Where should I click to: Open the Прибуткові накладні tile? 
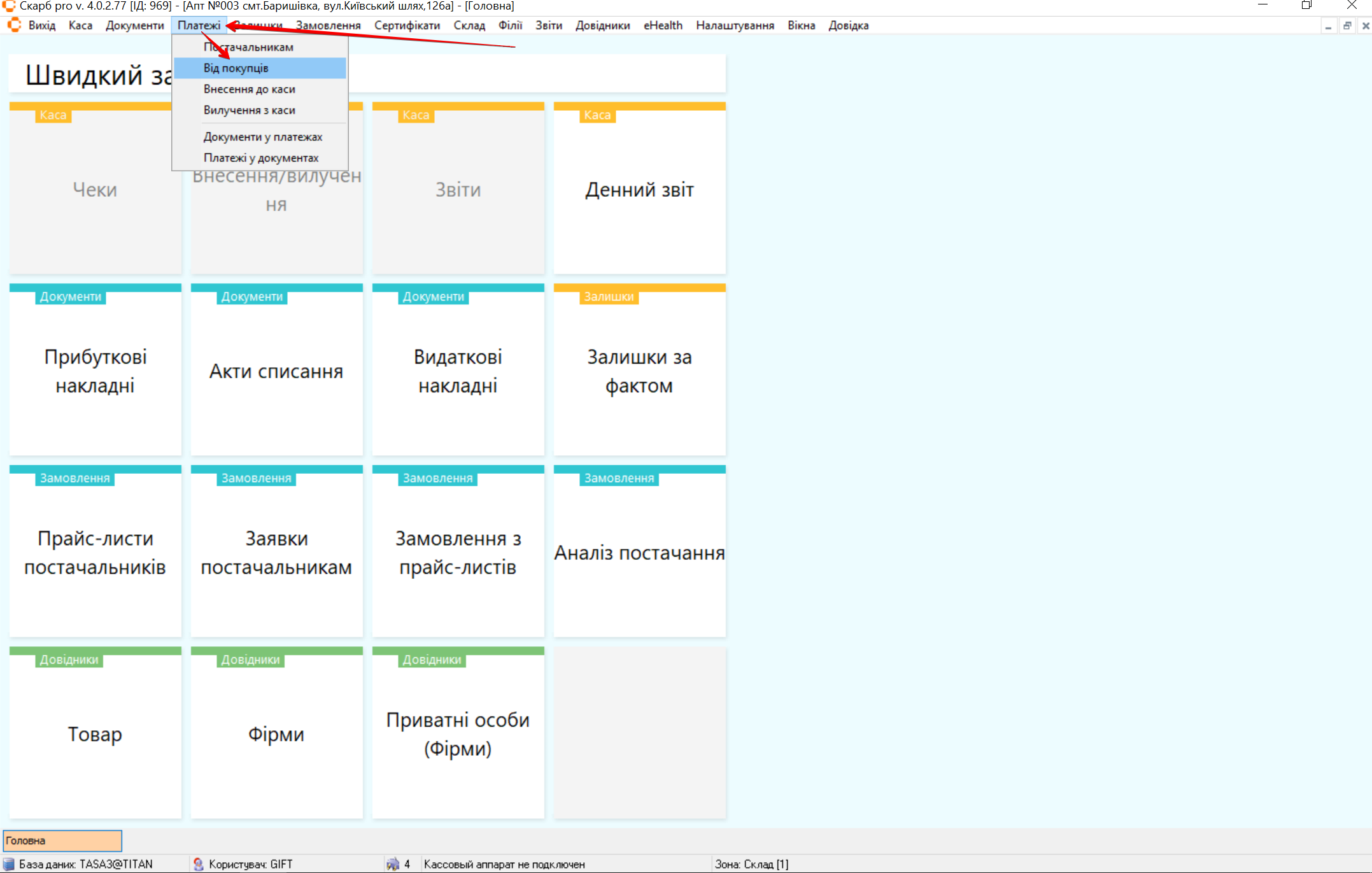[95, 371]
